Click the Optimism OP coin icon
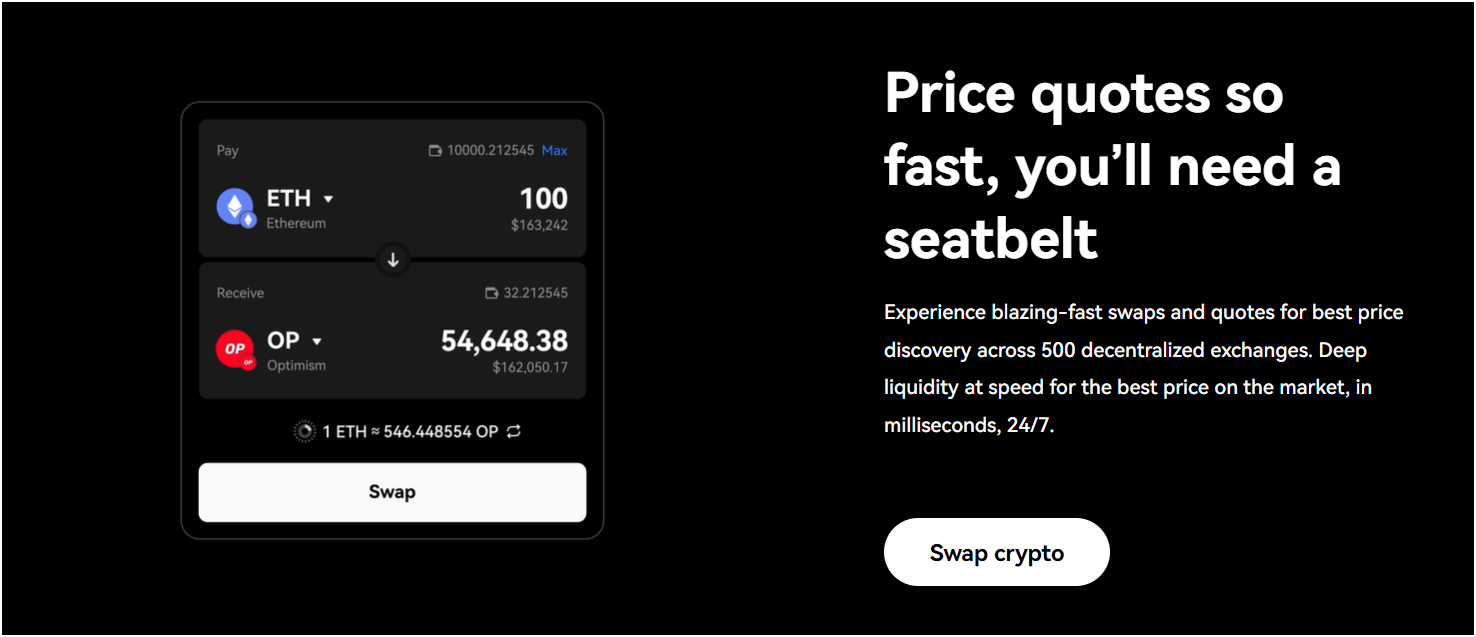The image size is (1476, 637). 236,350
